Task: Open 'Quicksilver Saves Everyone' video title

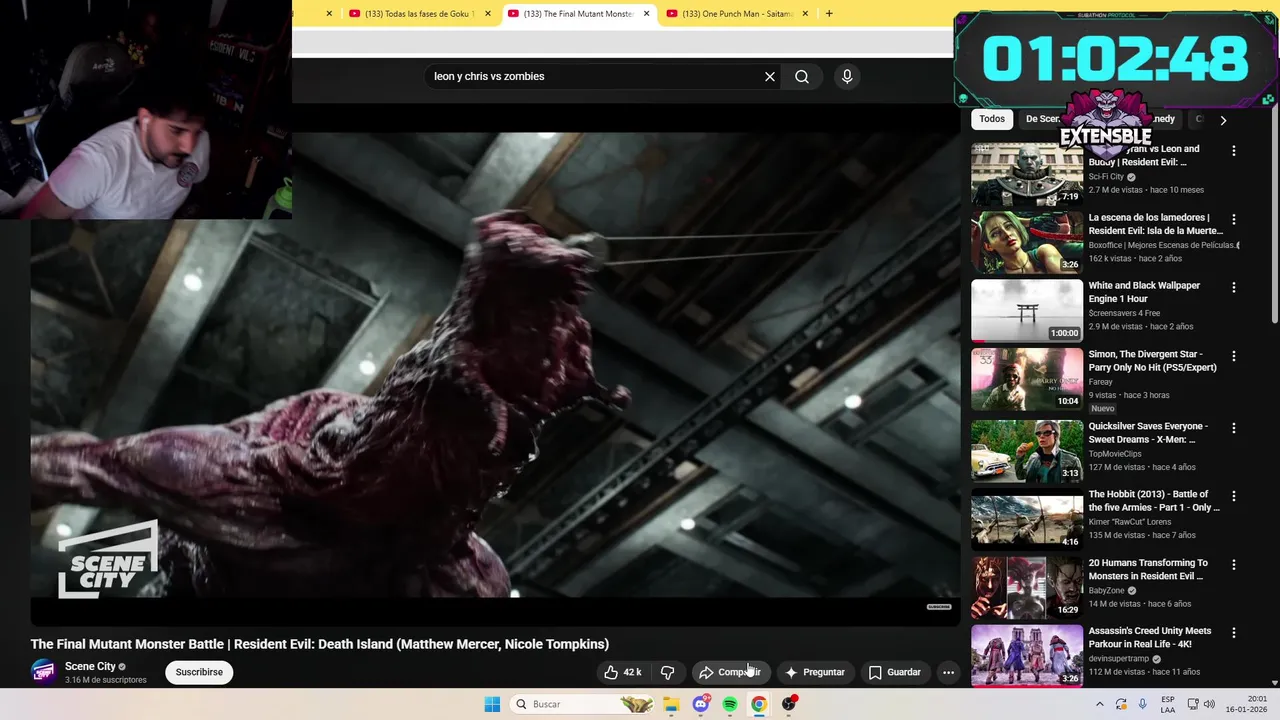Action: point(1148,433)
